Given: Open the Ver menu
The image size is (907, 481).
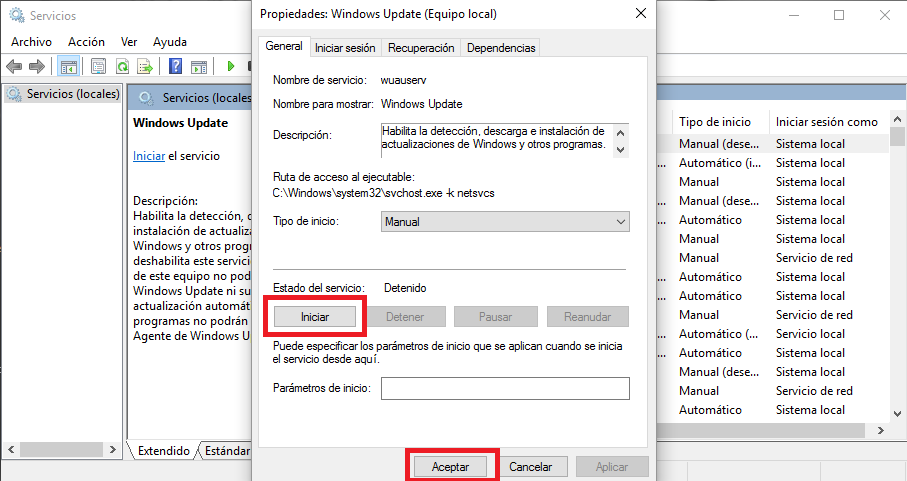Looking at the screenshot, I should click(129, 42).
